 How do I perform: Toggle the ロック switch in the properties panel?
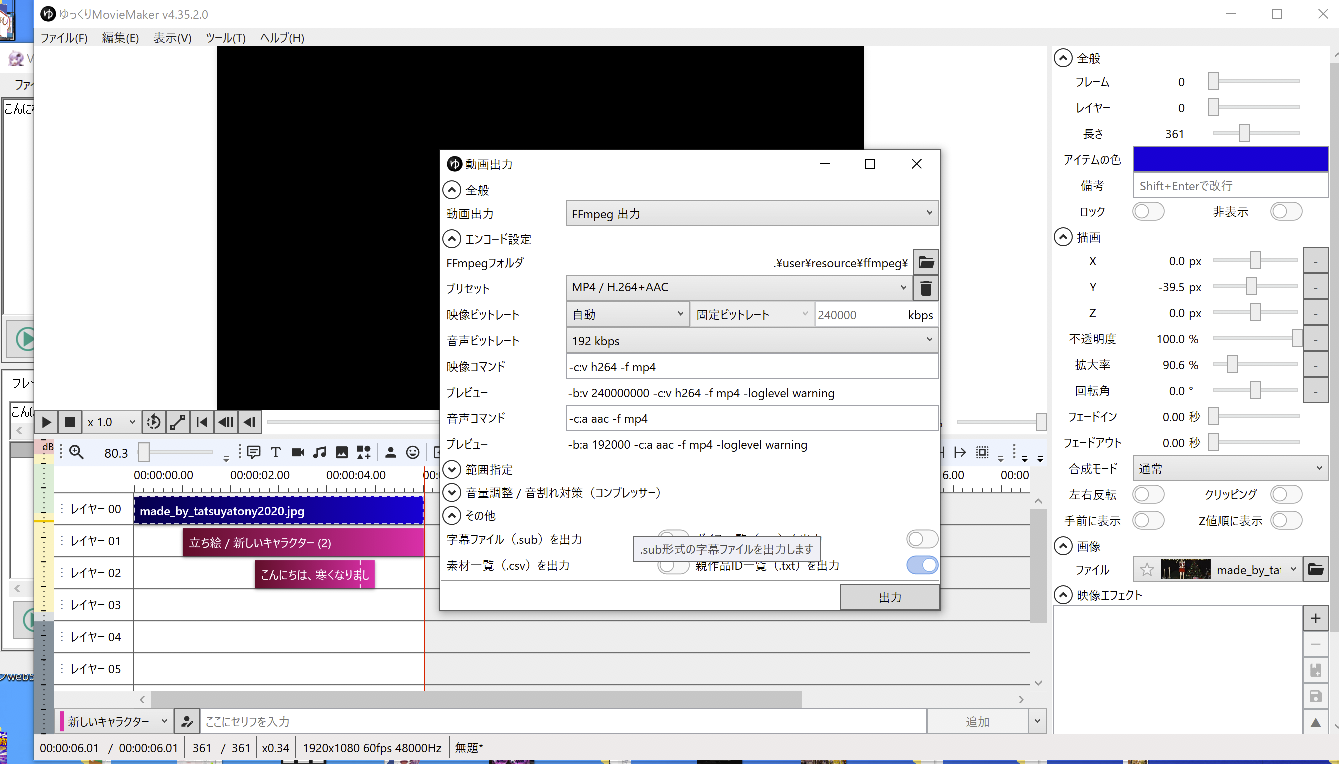(1148, 212)
